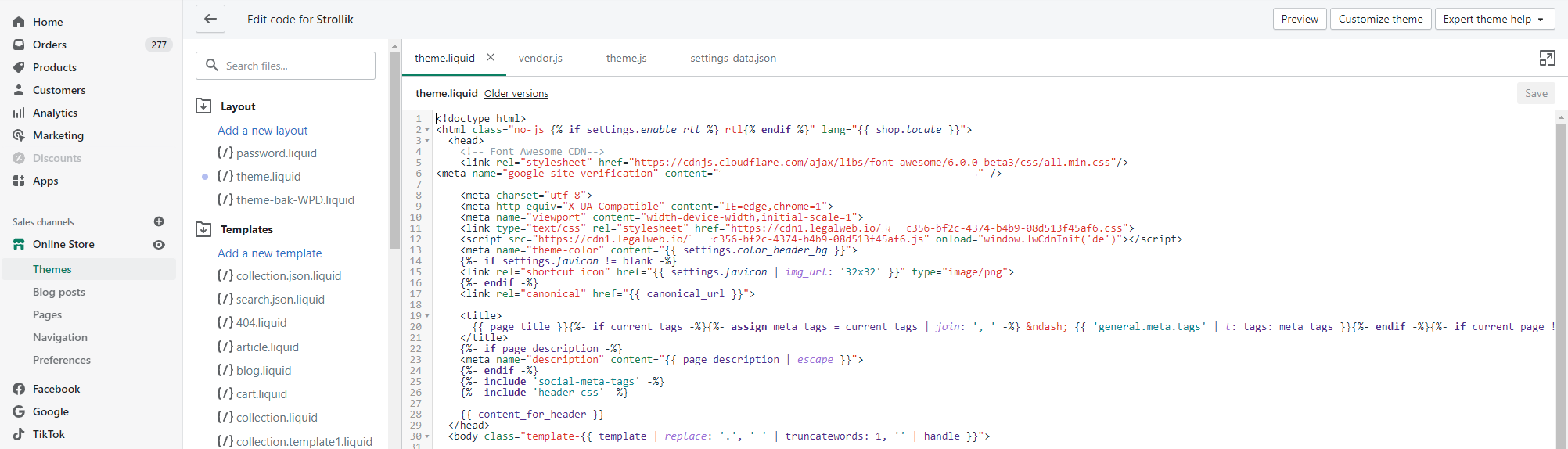
Task: Go back using the arrow button
Action: (x=210, y=19)
